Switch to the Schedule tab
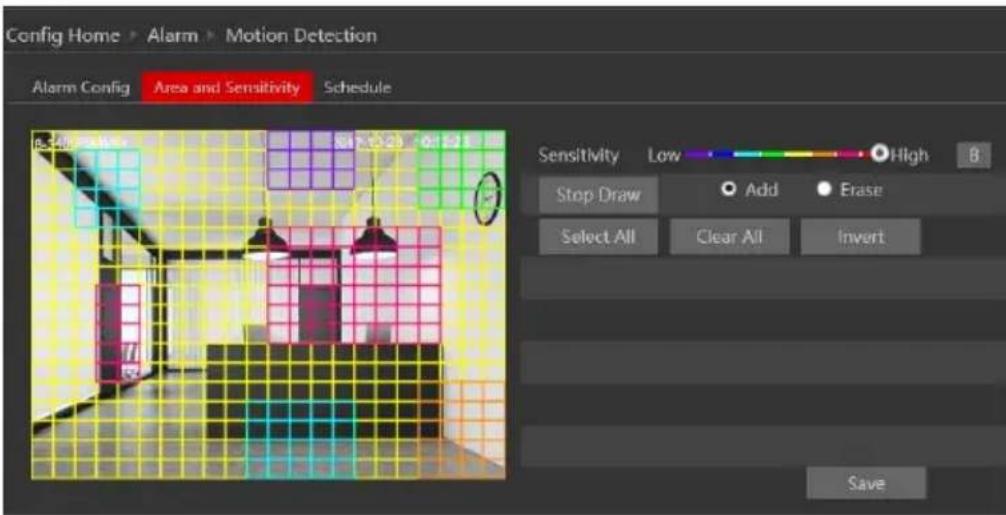 [x=357, y=88]
